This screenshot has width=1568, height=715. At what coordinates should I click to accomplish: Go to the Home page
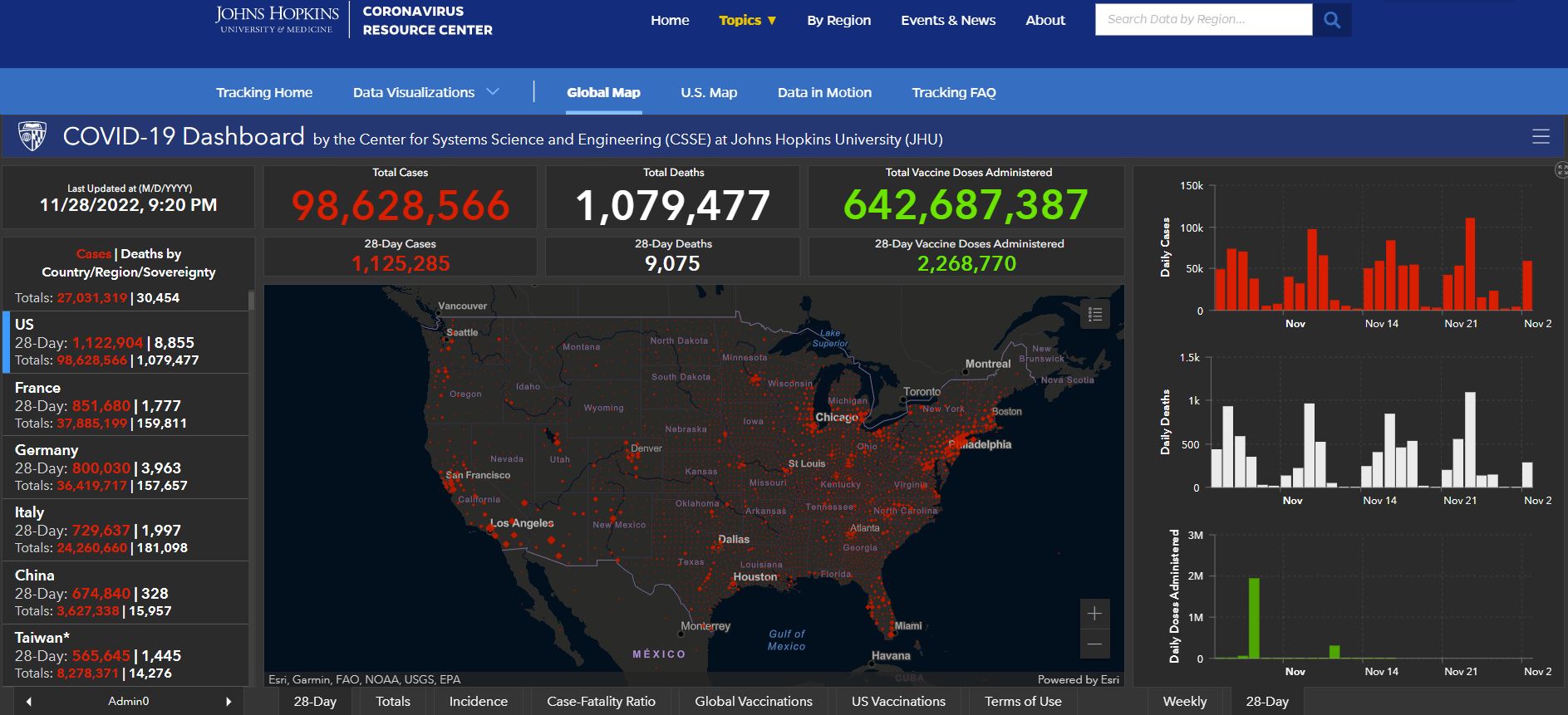670,20
